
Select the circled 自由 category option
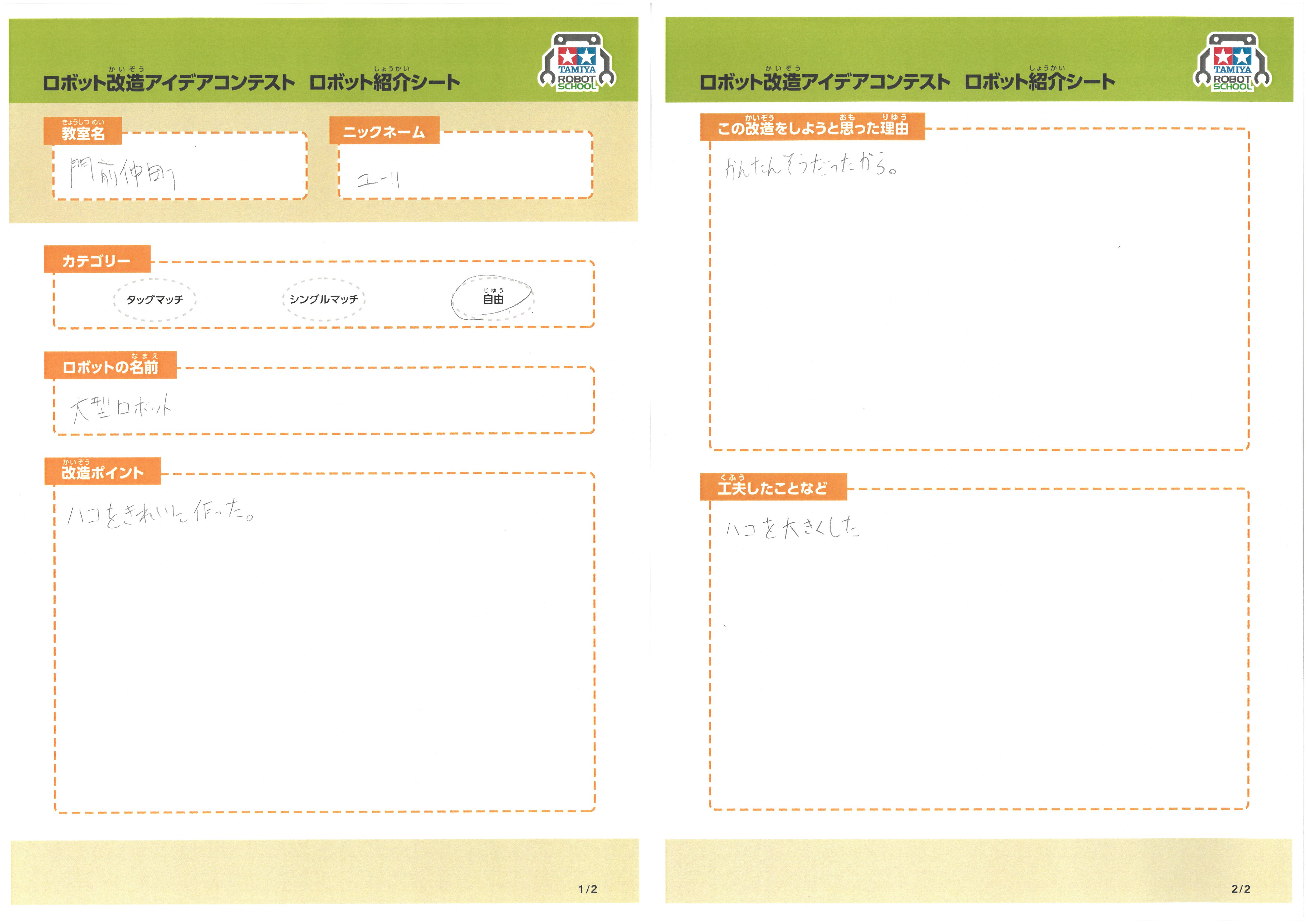point(493,298)
